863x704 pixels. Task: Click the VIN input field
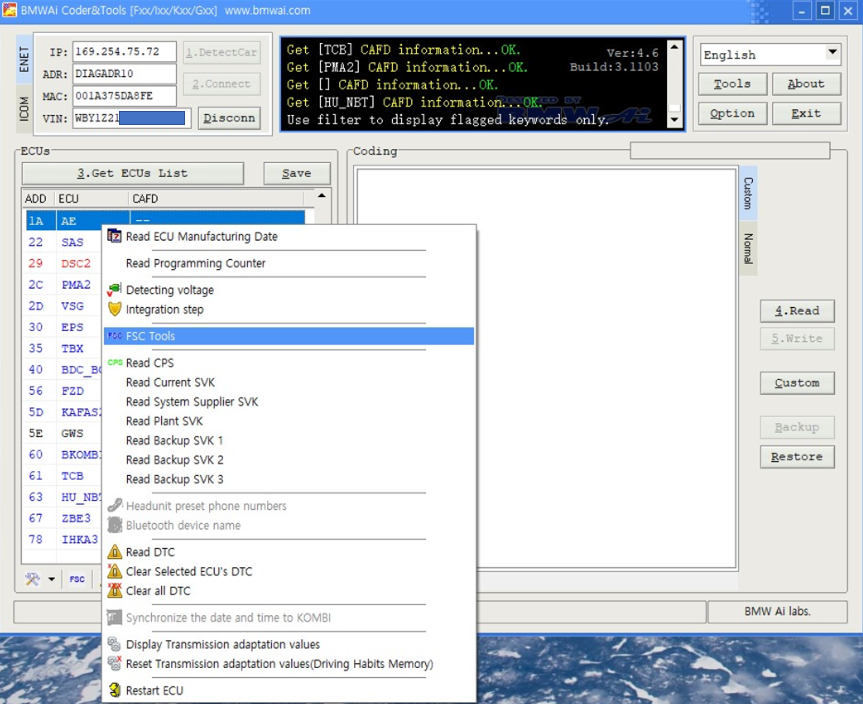pyautogui.click(x=132, y=118)
